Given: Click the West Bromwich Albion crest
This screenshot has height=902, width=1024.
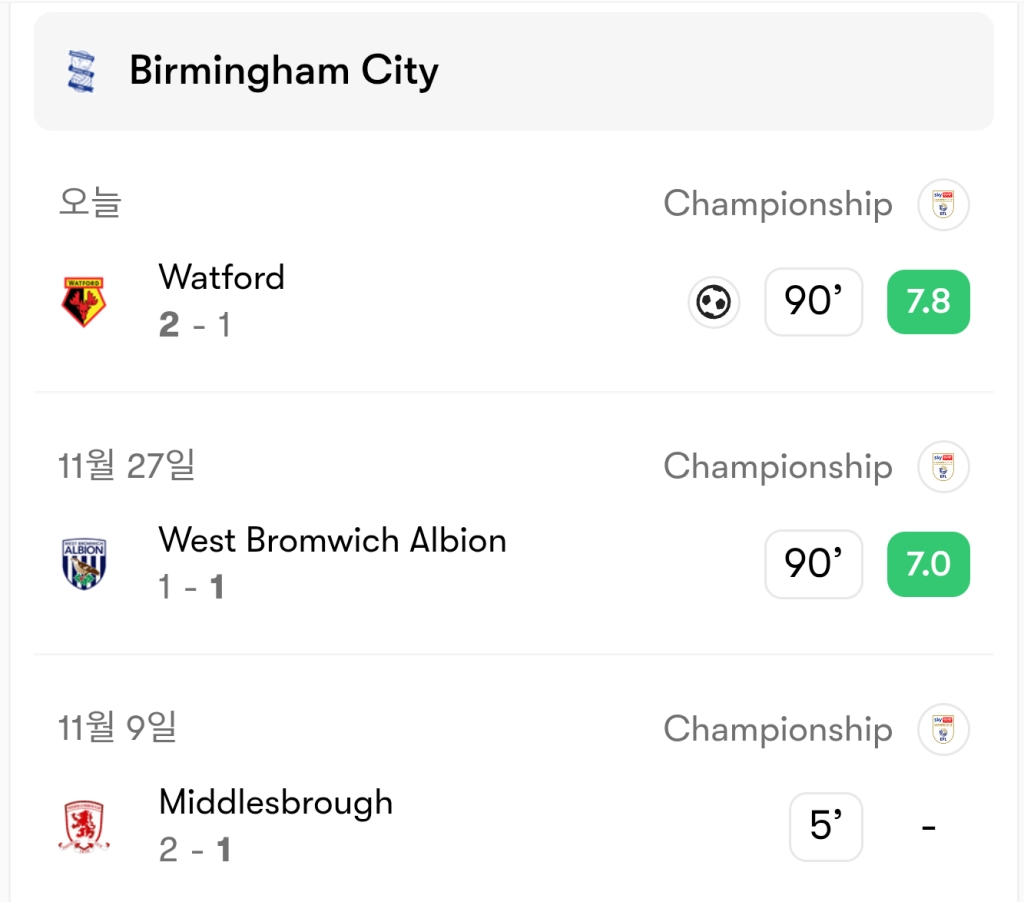Looking at the screenshot, I should pyautogui.click(x=84, y=563).
